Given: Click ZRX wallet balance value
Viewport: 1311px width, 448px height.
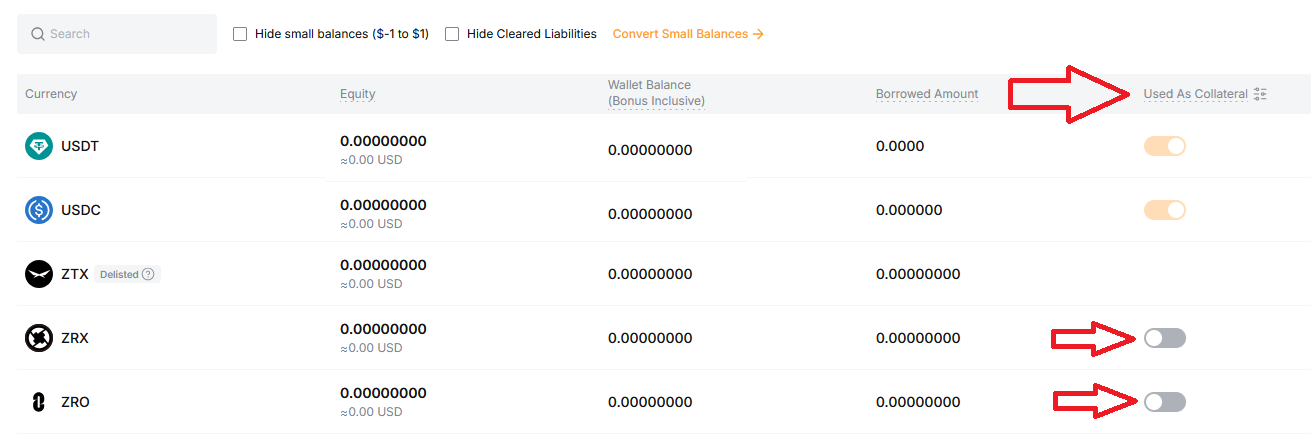Looking at the screenshot, I should pyautogui.click(x=650, y=338).
